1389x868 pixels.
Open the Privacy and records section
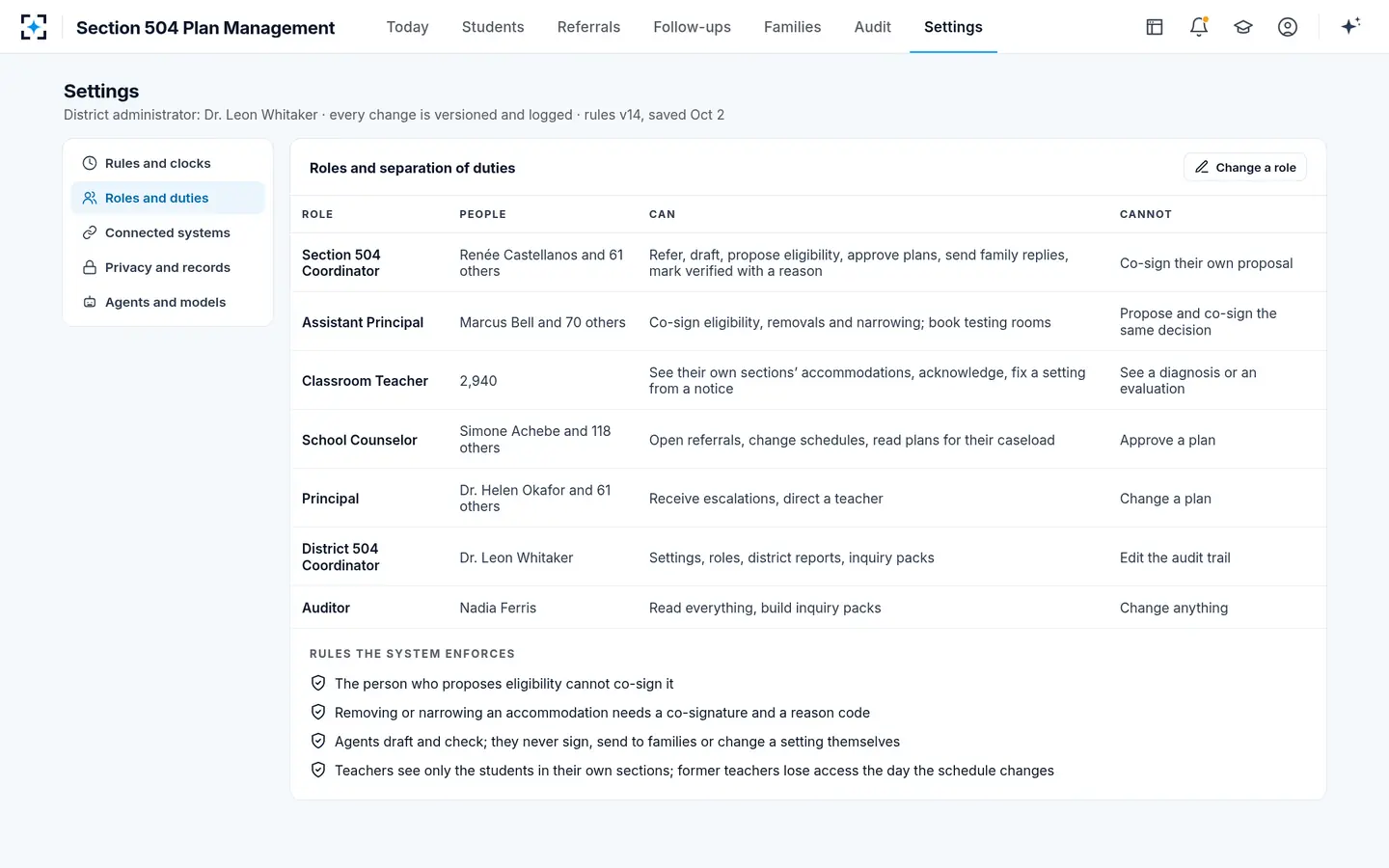[x=168, y=267]
